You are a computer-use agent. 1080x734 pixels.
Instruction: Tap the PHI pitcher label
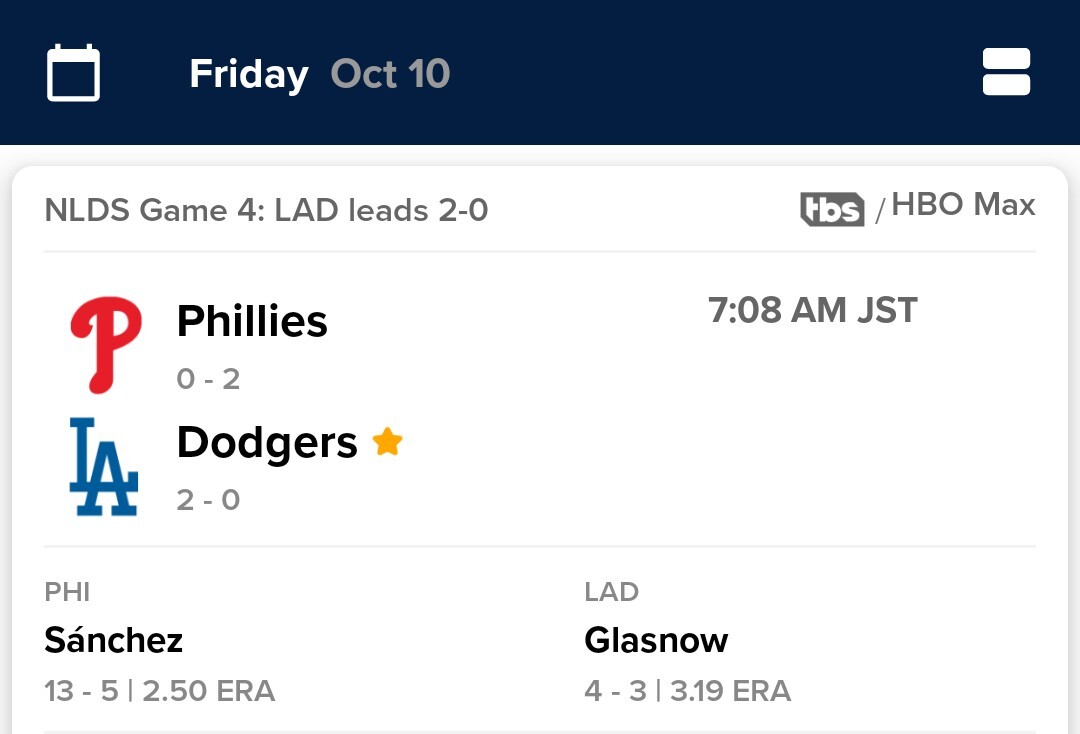(67, 592)
